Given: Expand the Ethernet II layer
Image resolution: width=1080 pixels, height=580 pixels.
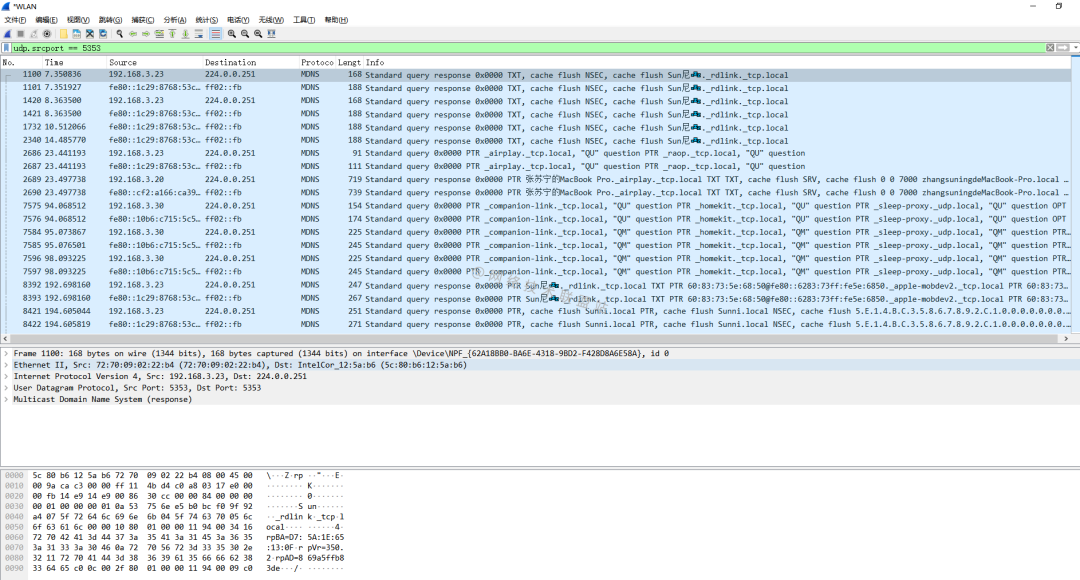Looking at the screenshot, I should tap(6, 365).
